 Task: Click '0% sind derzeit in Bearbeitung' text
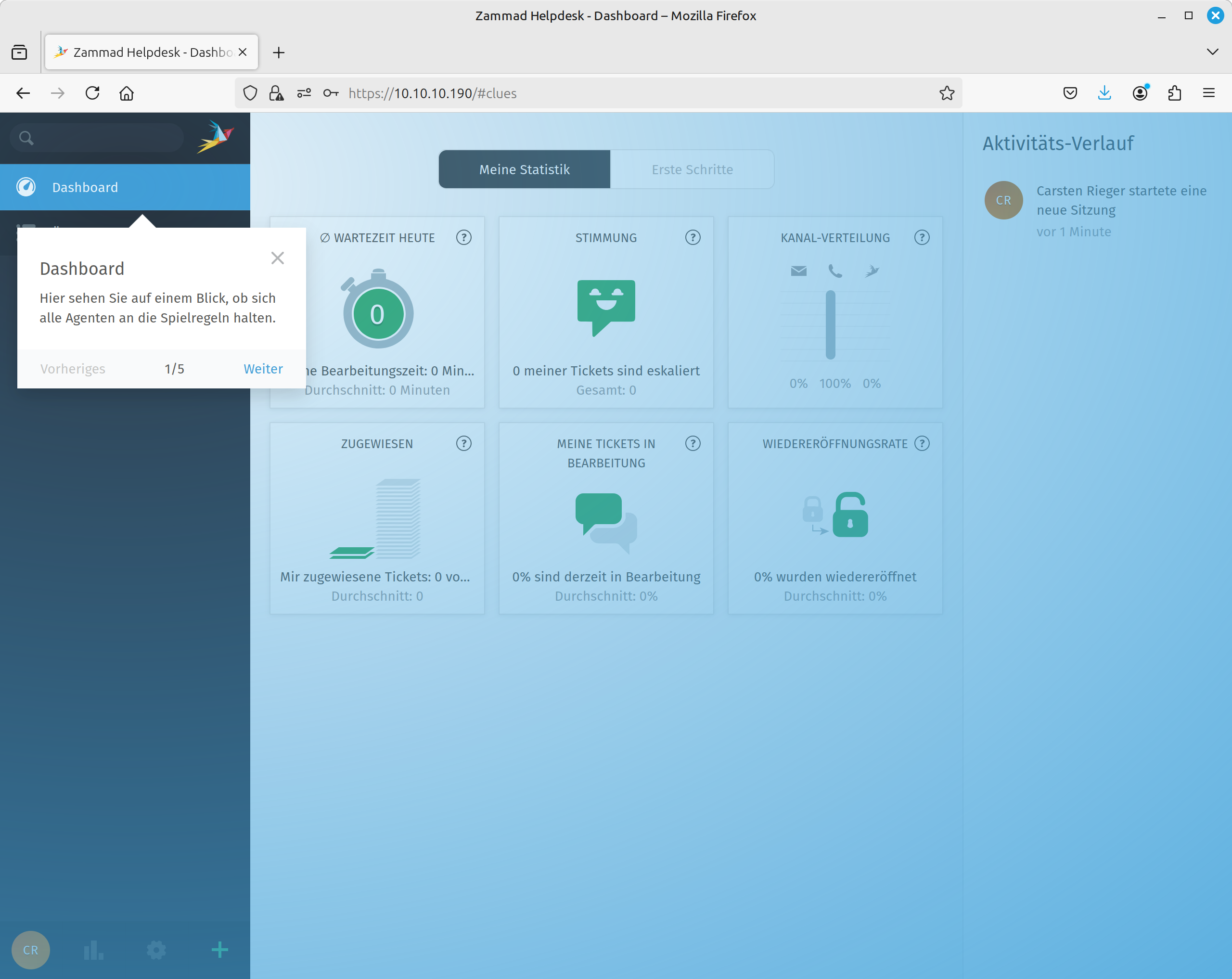pyautogui.click(x=606, y=576)
